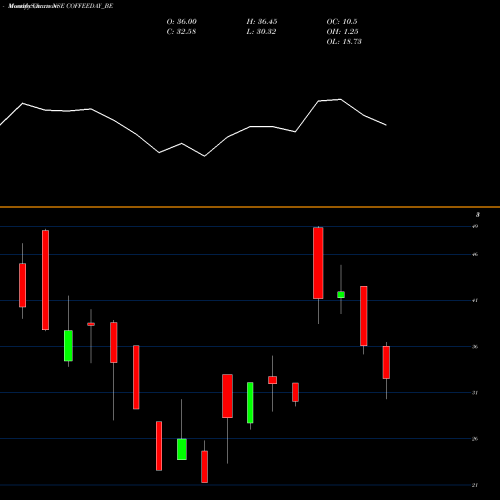
Task: Click the OC: 10.5 statistic
Action: click(x=342, y=22)
